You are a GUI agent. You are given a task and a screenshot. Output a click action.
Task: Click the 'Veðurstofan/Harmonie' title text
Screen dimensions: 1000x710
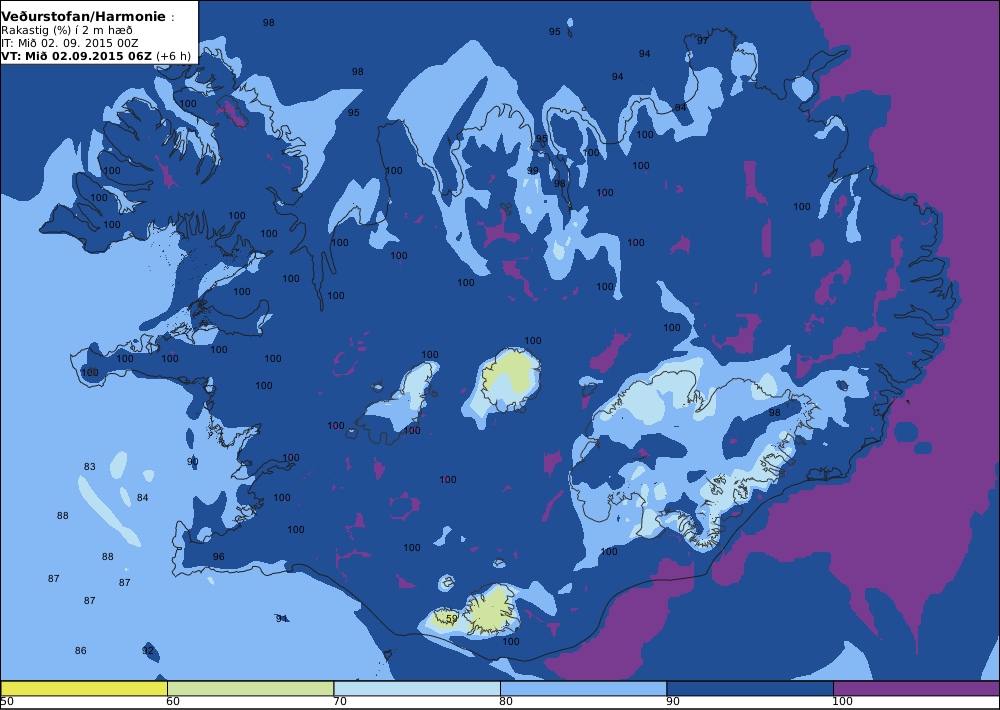84,17
